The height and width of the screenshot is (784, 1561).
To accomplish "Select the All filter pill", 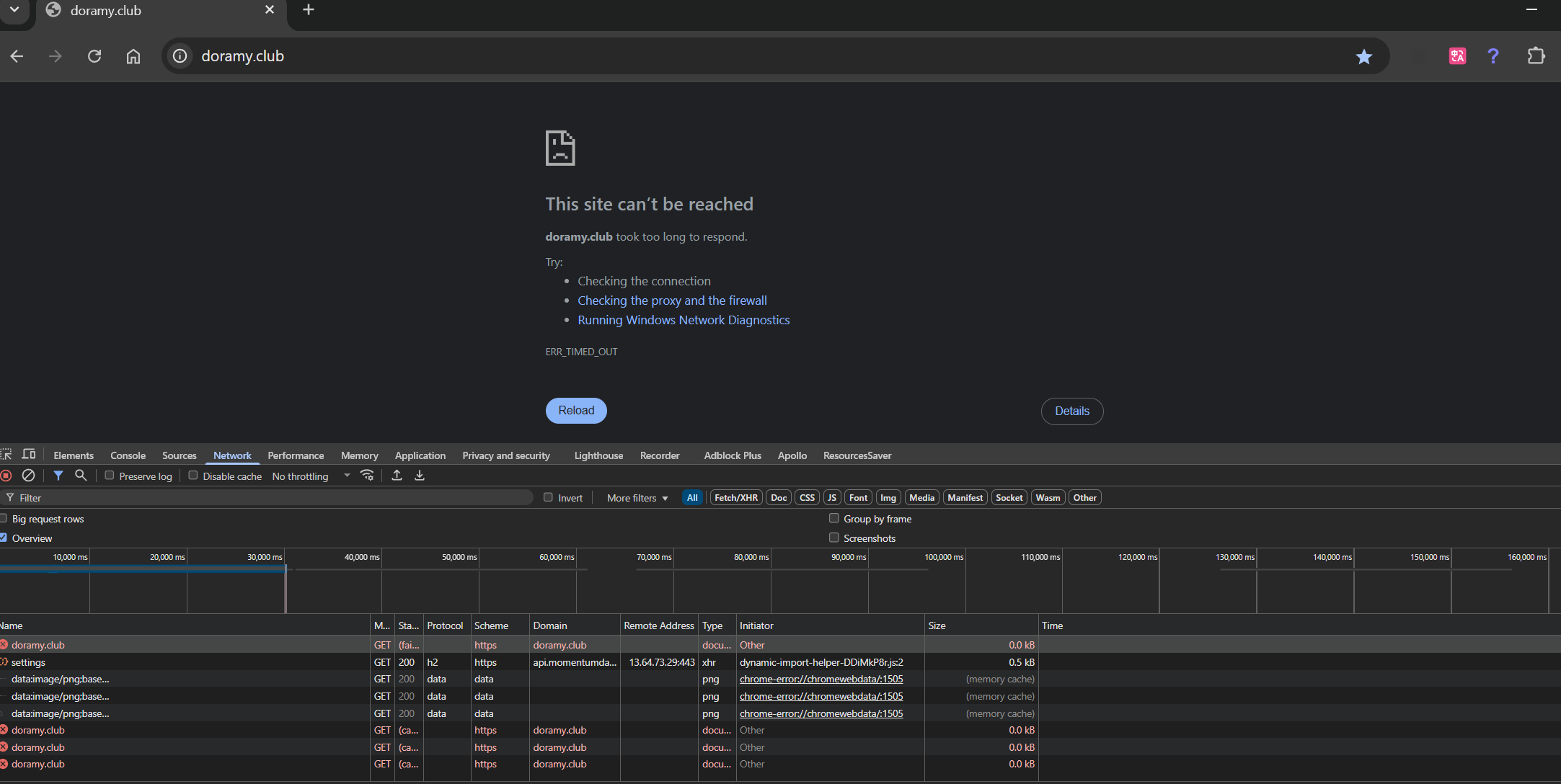I will (x=692, y=498).
